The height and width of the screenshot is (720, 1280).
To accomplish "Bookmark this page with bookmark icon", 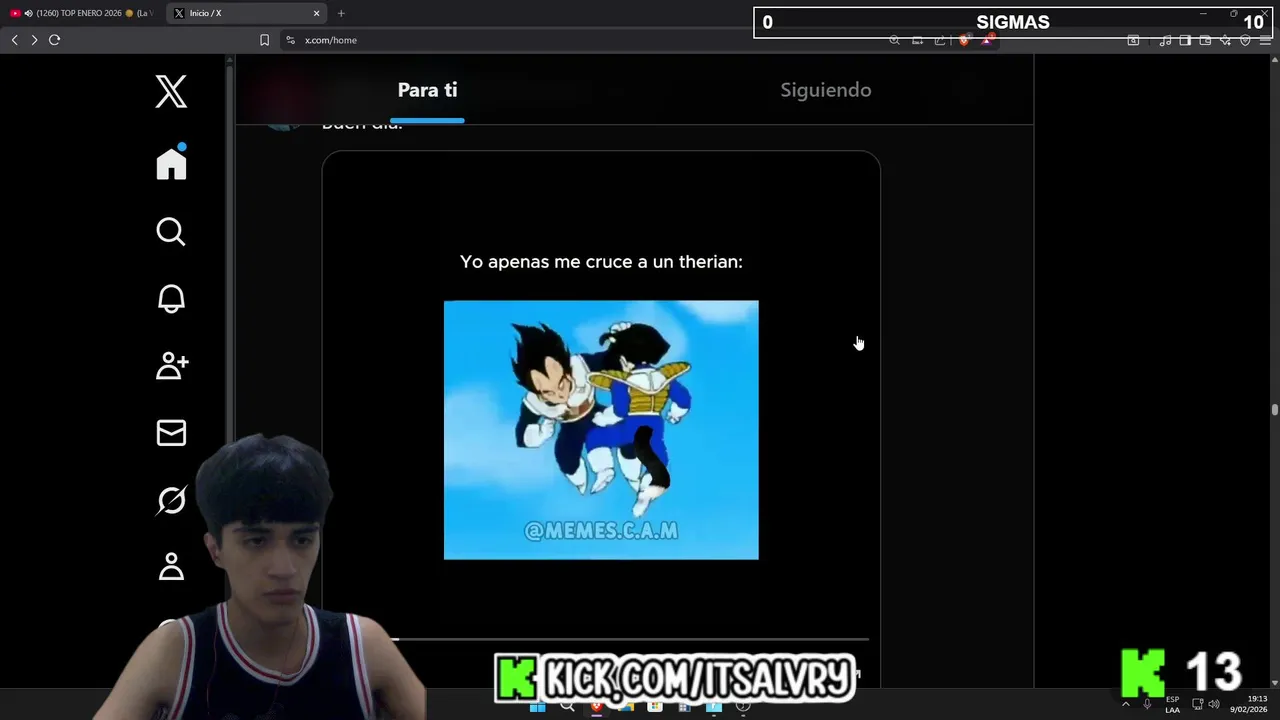I will pos(264,40).
